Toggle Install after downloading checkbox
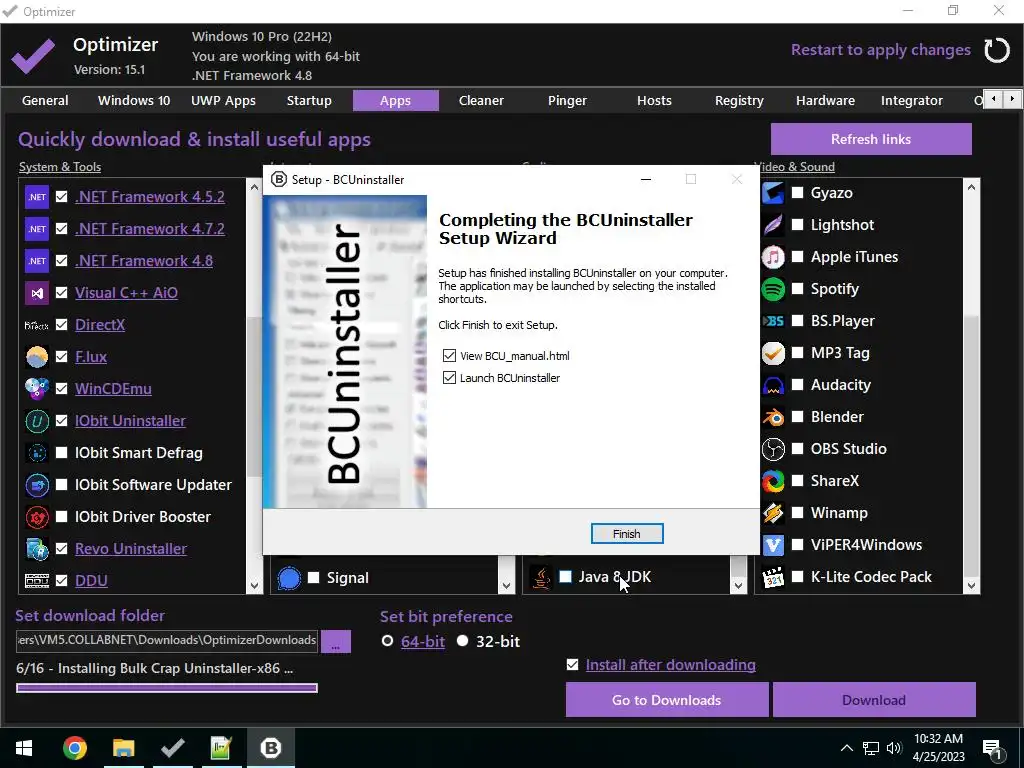Image resolution: width=1024 pixels, height=768 pixels. click(x=573, y=665)
